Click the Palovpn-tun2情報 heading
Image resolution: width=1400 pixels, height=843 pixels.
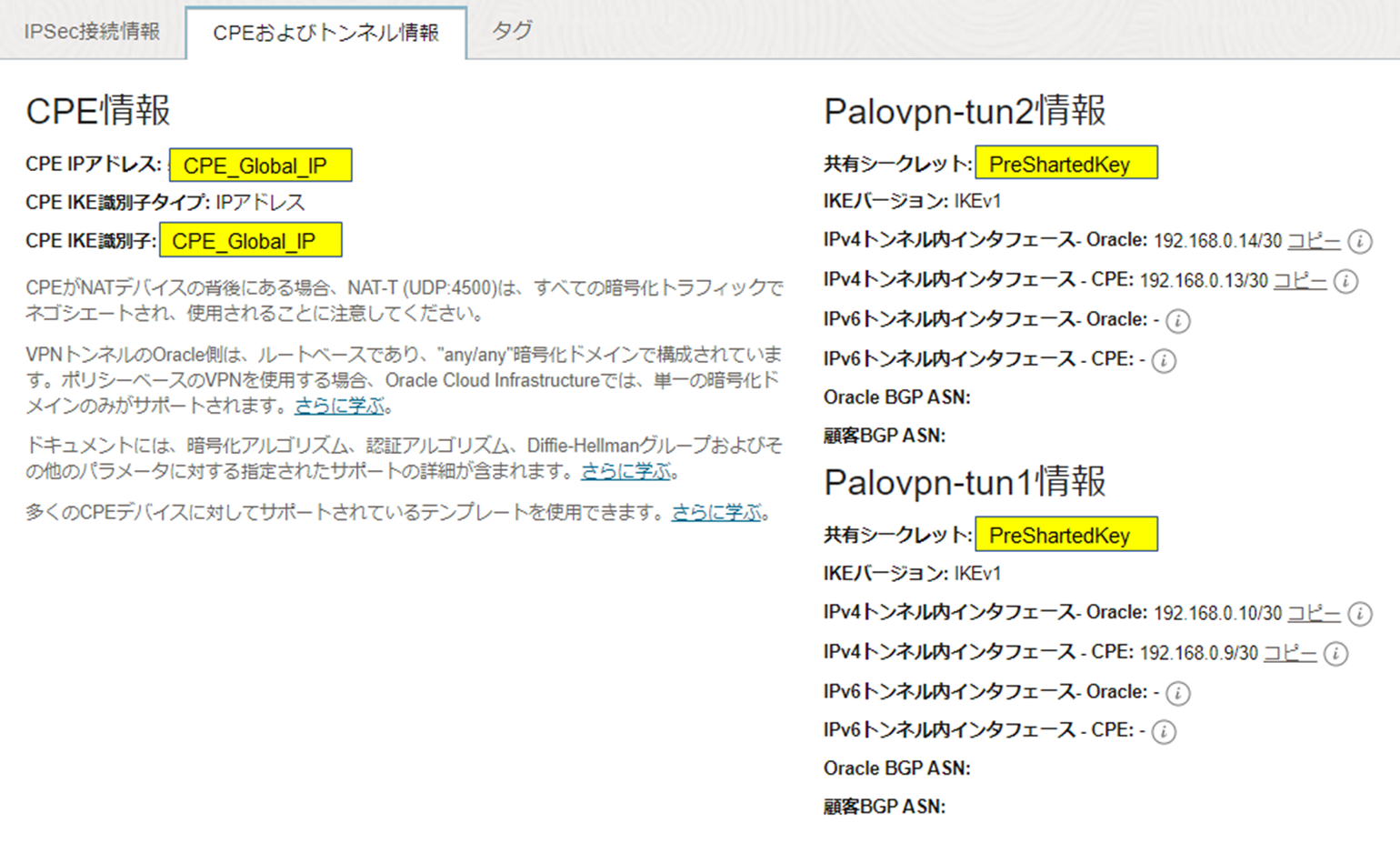[x=965, y=111]
